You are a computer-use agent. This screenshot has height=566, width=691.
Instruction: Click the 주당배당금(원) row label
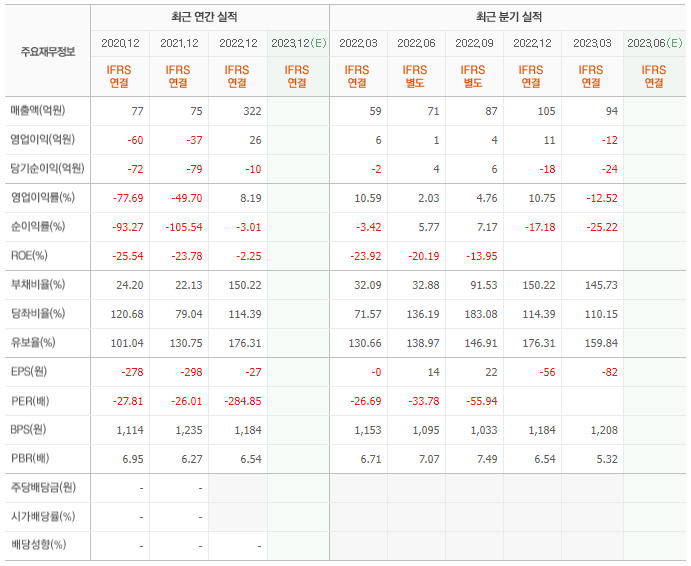click(43, 488)
